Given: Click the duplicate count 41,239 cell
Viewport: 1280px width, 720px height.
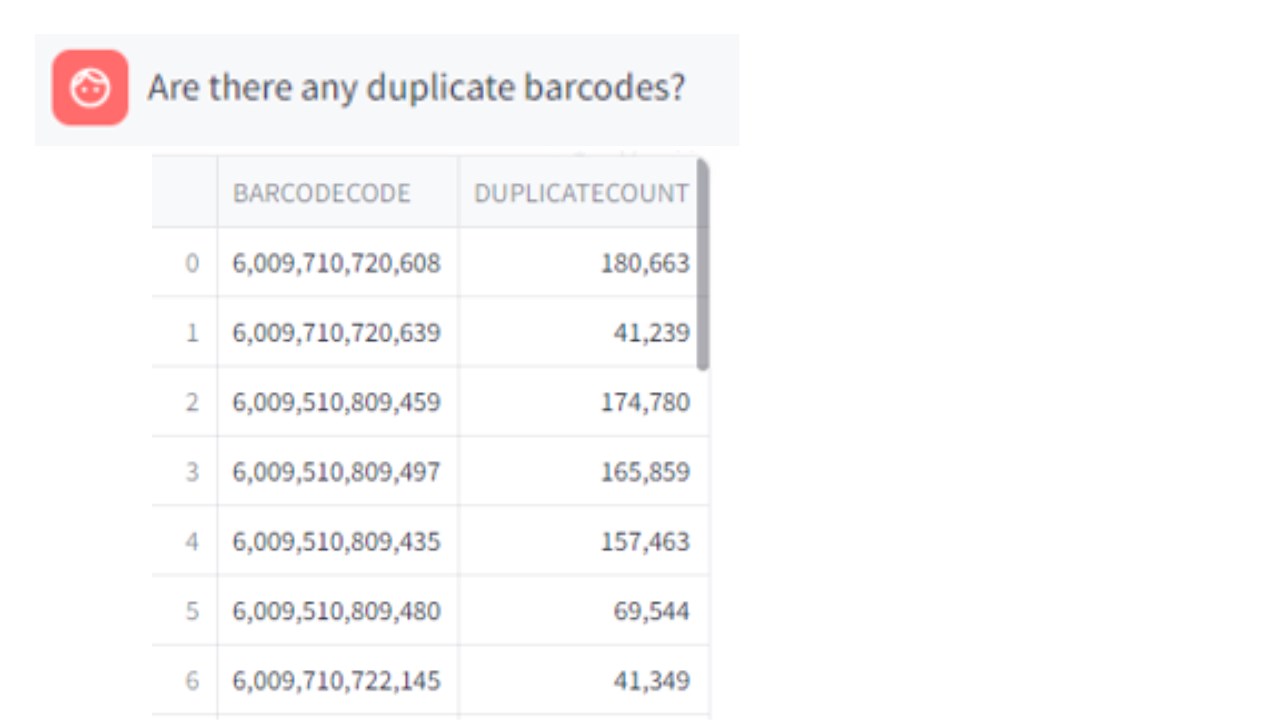Looking at the screenshot, I should click(x=651, y=332).
